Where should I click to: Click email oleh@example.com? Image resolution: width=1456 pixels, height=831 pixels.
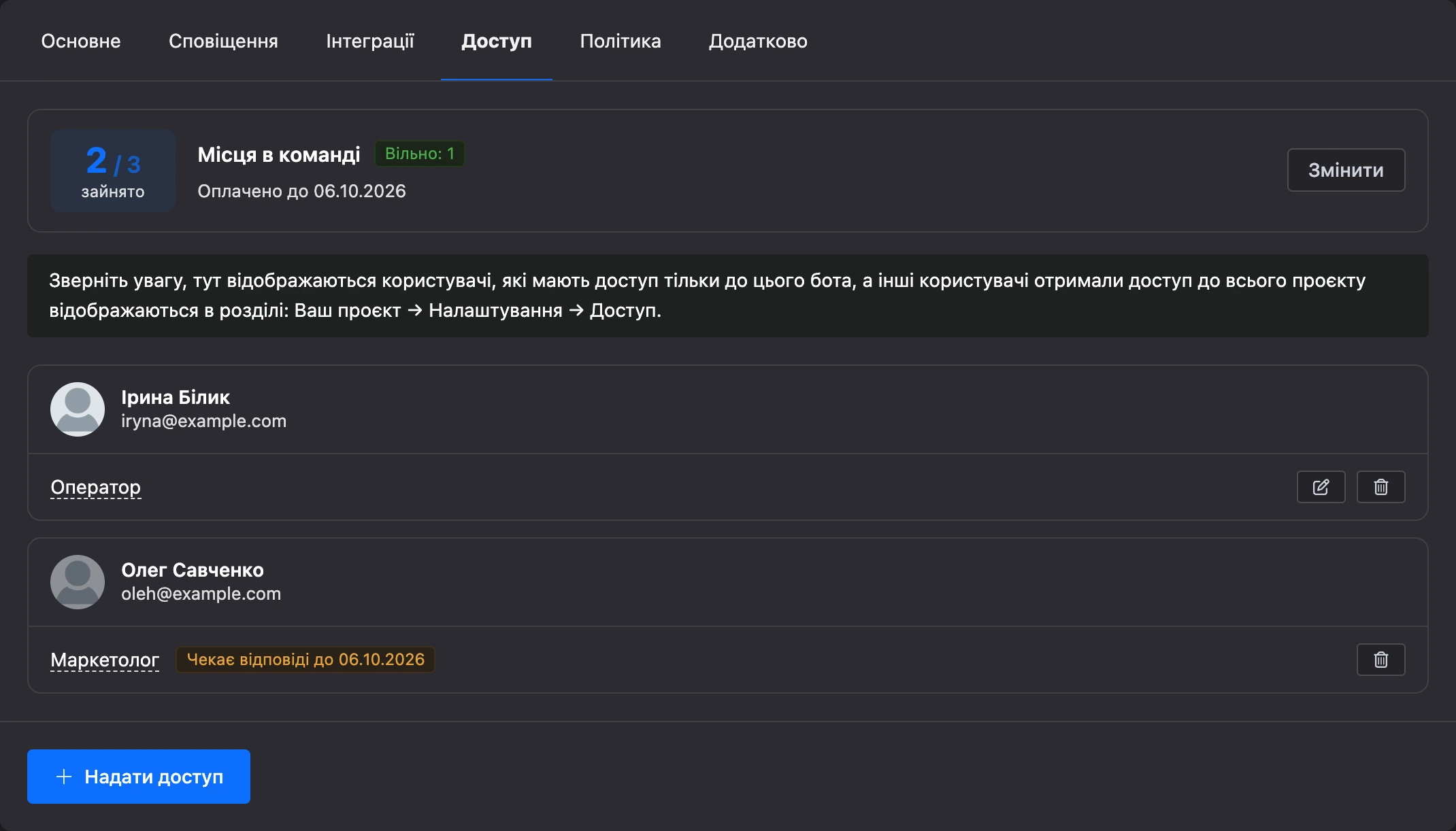[201, 594]
